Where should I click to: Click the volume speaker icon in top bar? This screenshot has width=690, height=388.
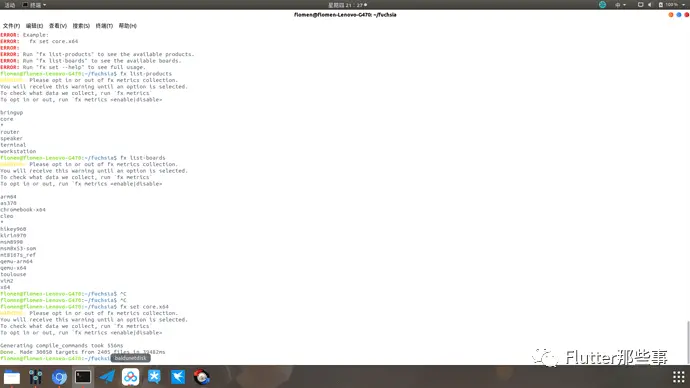[x=650, y=4]
